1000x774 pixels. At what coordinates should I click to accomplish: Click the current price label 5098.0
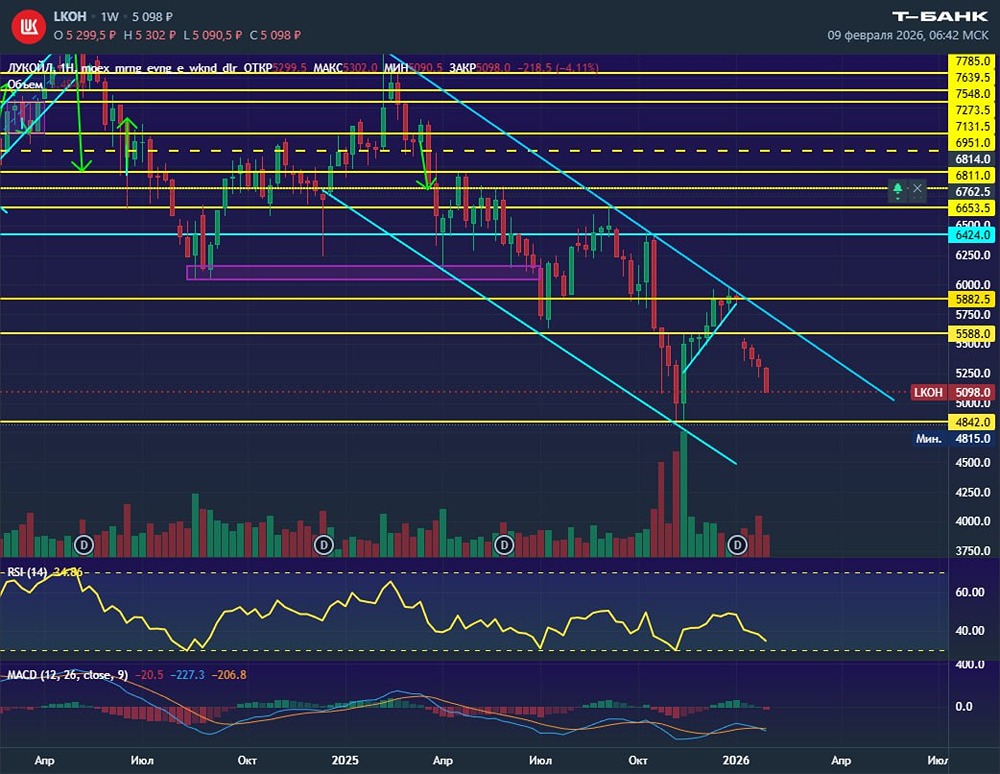(973, 392)
